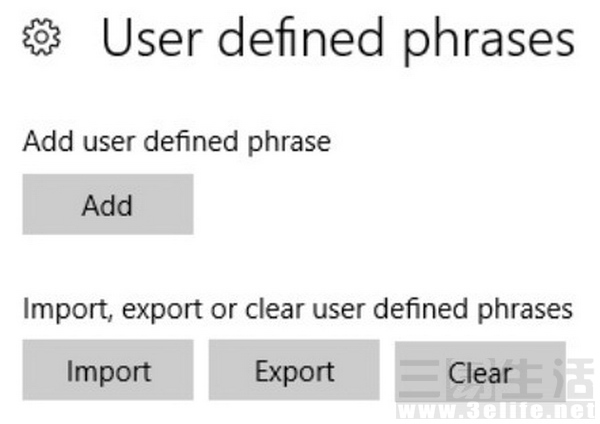Click the "Add user defined phrase" label
This screenshot has width=600, height=424.
[x=176, y=142]
